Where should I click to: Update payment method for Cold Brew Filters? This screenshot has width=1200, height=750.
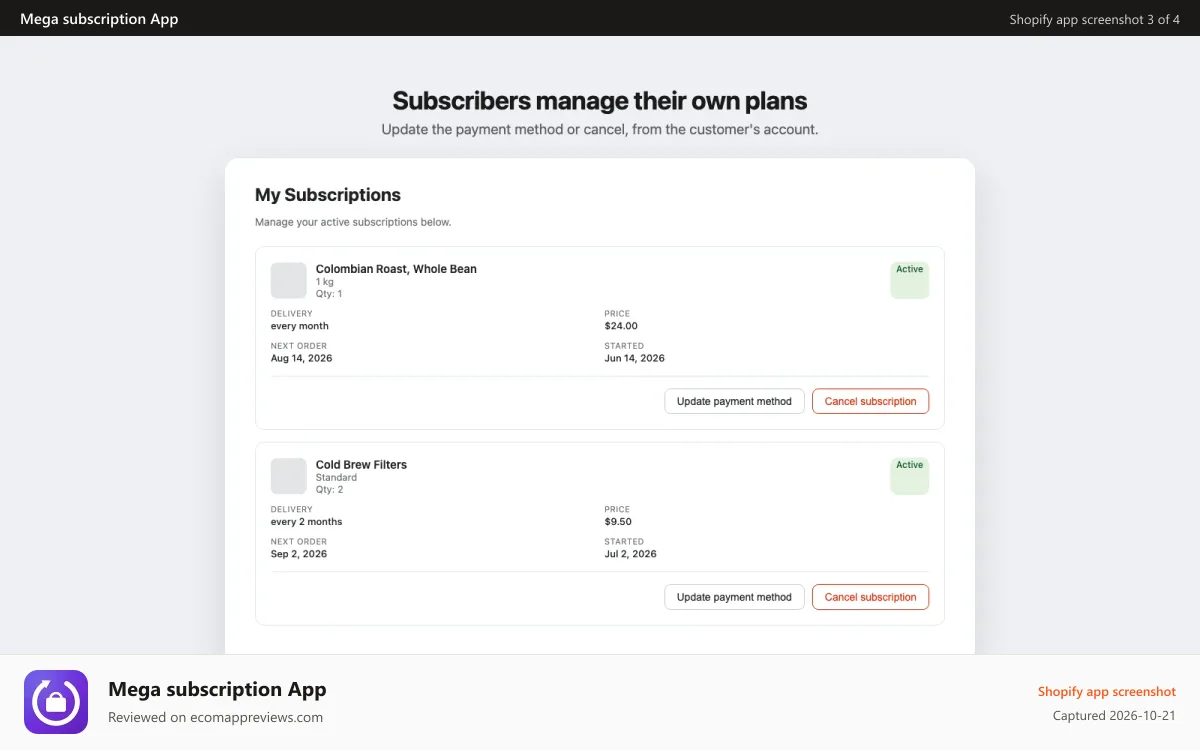point(734,597)
